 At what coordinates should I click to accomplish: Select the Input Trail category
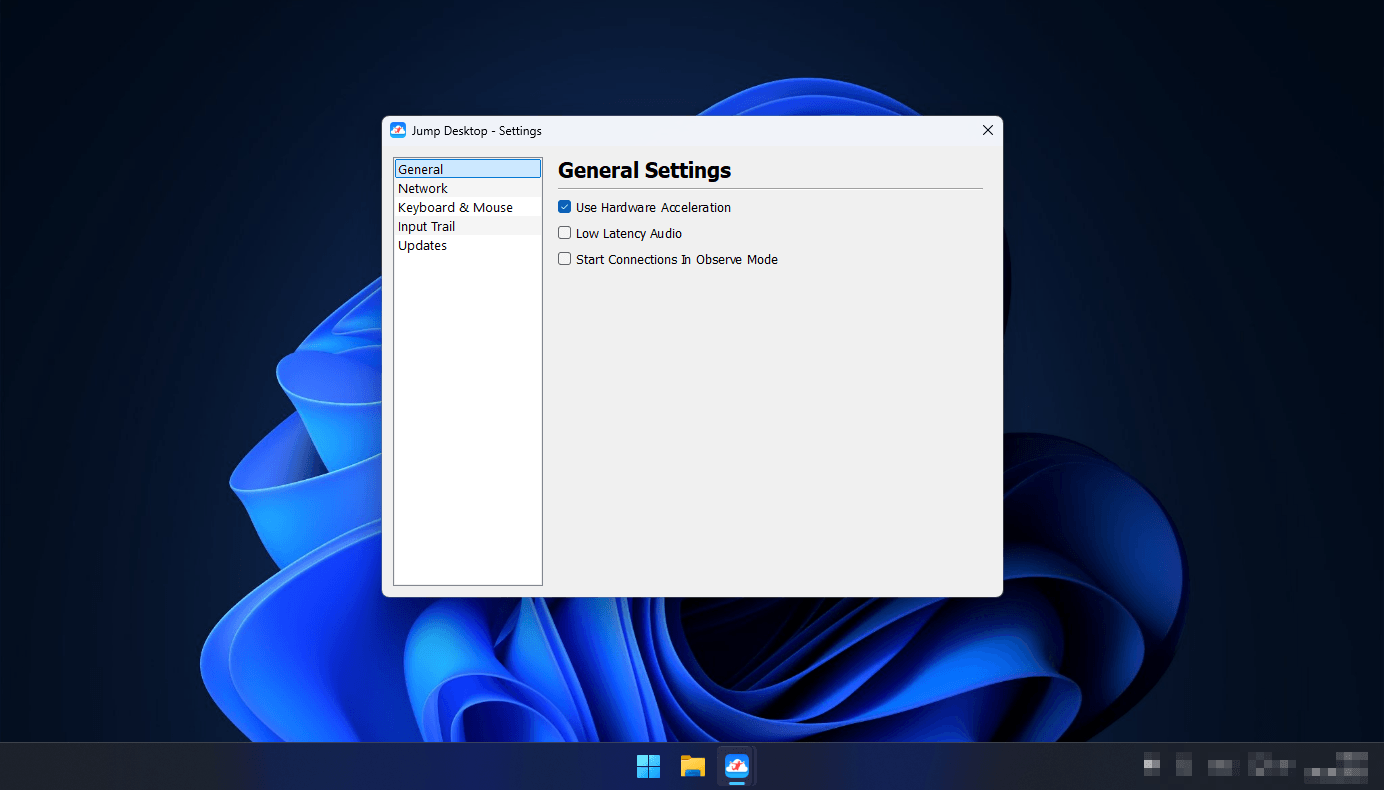tap(468, 226)
